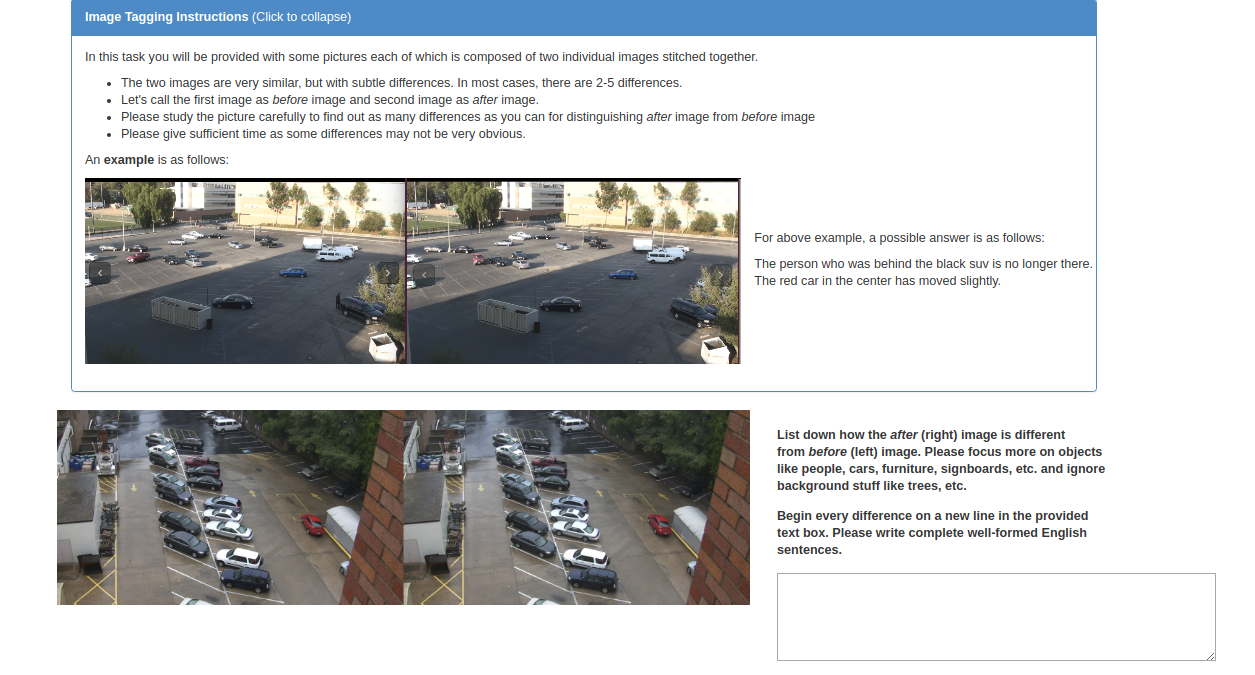Click the '(Click to collapse)' header text
The width and height of the screenshot is (1255, 675).
[301, 17]
